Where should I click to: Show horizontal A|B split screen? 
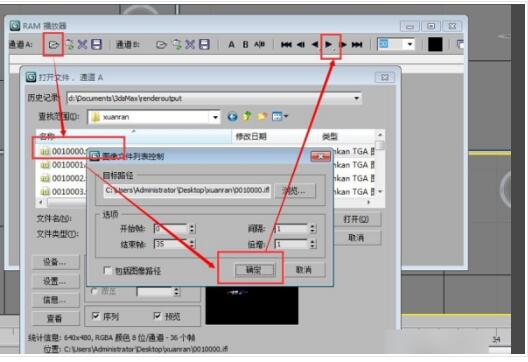(x=259, y=44)
